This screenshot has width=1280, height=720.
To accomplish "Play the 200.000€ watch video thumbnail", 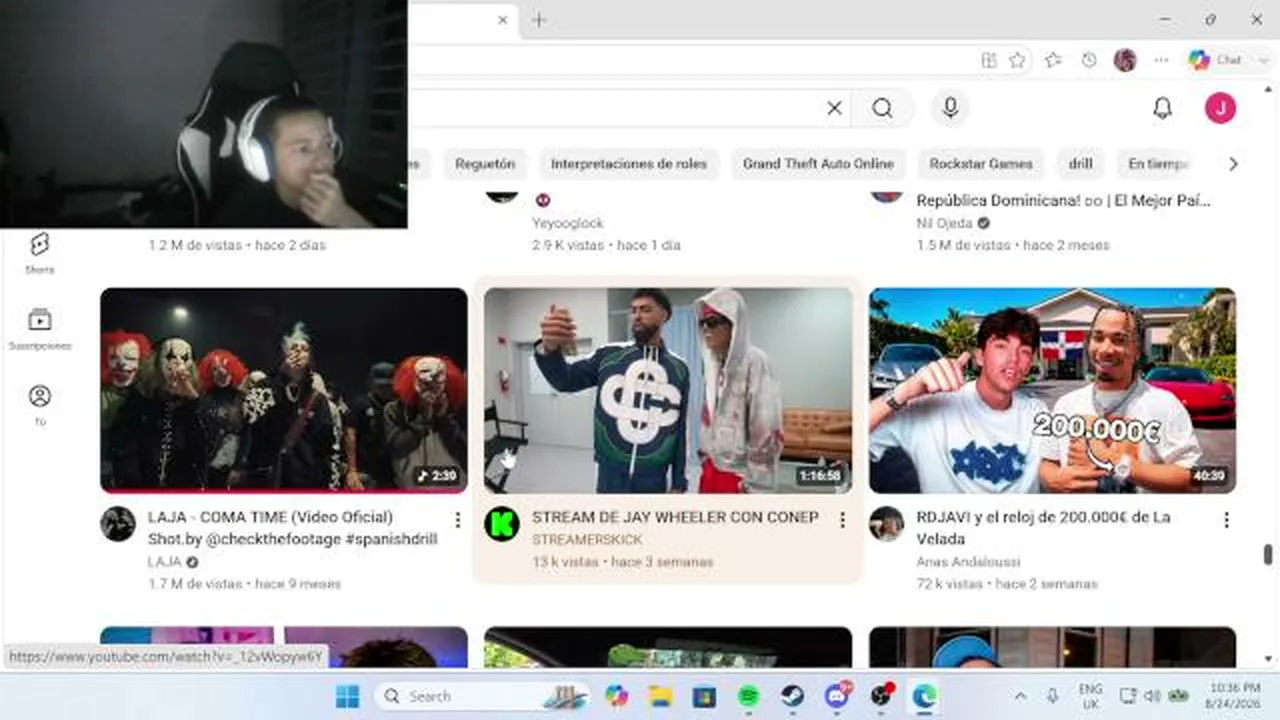I will [1052, 390].
